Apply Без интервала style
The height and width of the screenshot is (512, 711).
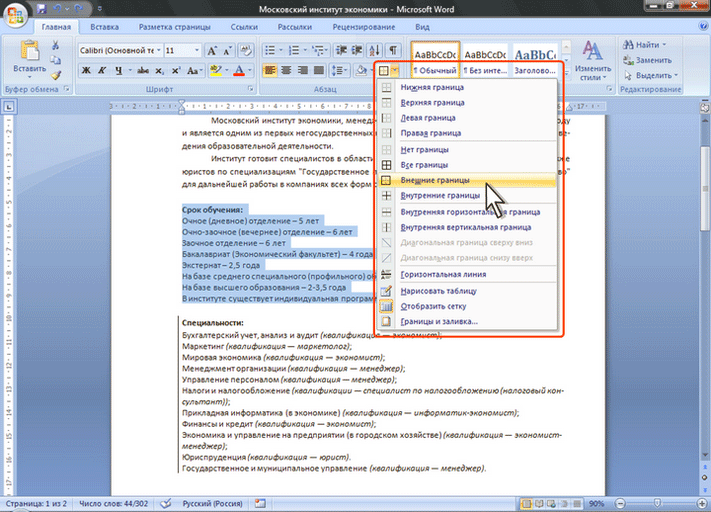(485, 59)
